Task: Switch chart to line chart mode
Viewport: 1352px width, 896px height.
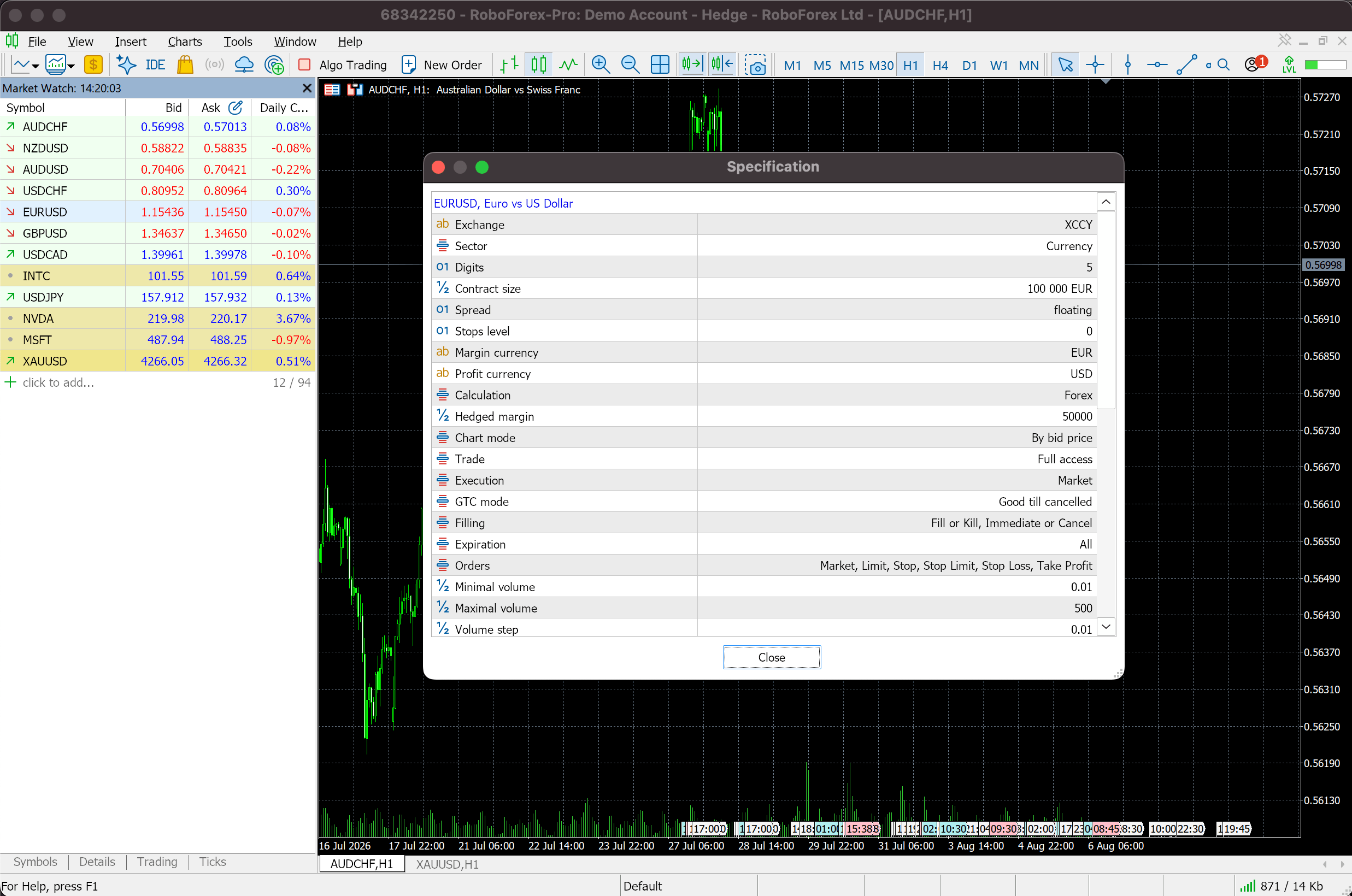Action: [x=568, y=64]
